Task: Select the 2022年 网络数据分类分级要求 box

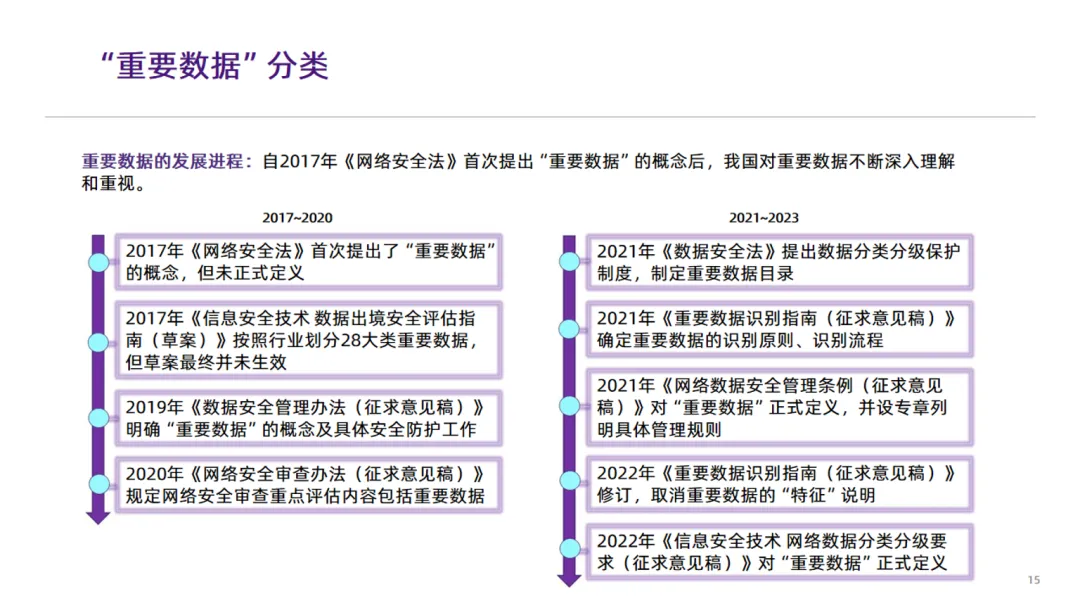Action: point(780,552)
